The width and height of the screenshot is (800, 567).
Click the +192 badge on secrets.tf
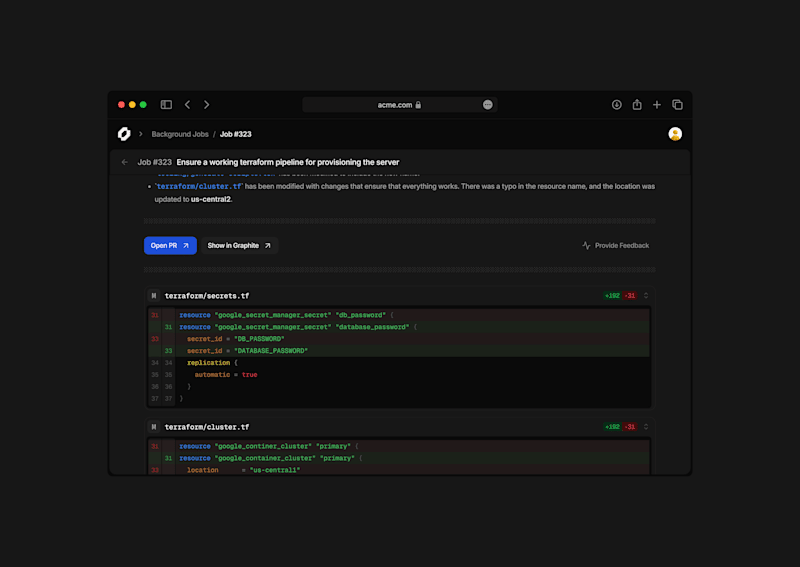point(612,295)
